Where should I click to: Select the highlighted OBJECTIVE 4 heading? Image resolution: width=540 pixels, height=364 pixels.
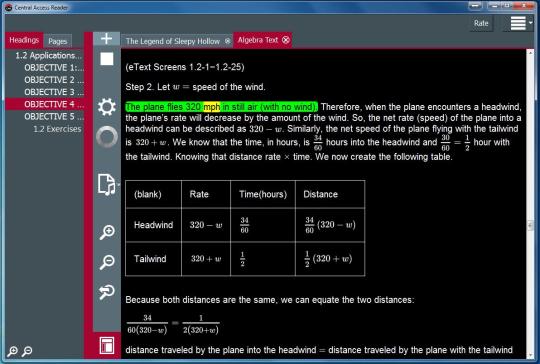tap(45, 104)
